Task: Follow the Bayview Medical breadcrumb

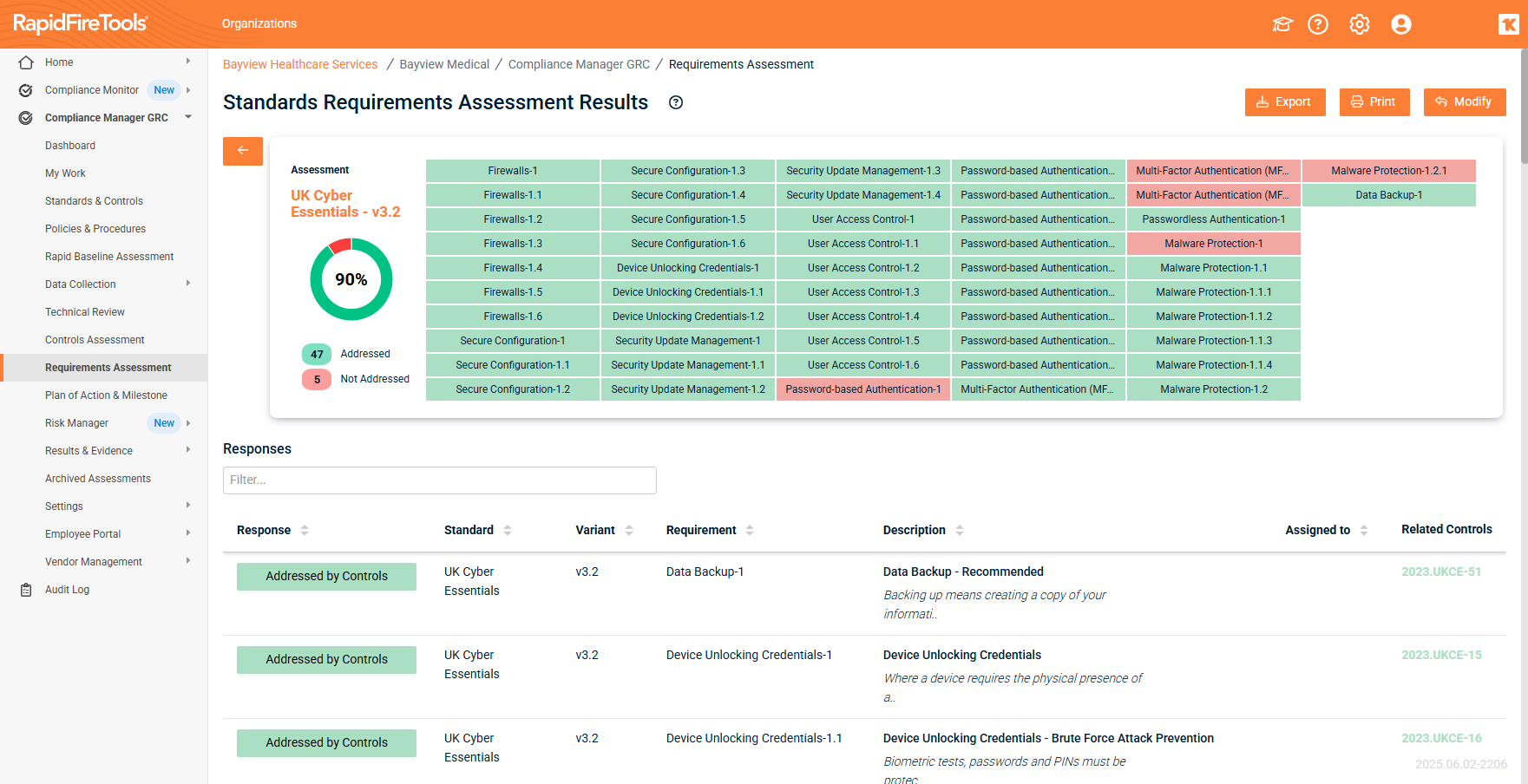Action: [x=444, y=64]
